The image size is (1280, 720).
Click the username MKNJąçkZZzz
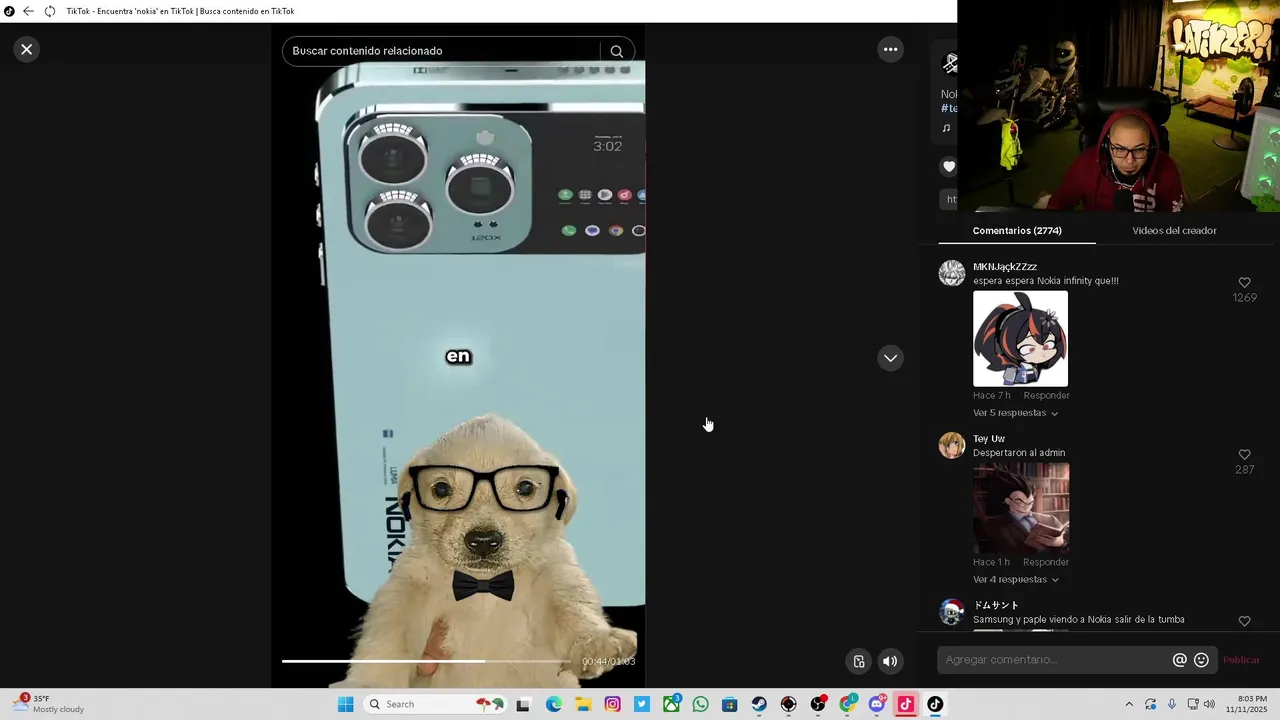1005,267
